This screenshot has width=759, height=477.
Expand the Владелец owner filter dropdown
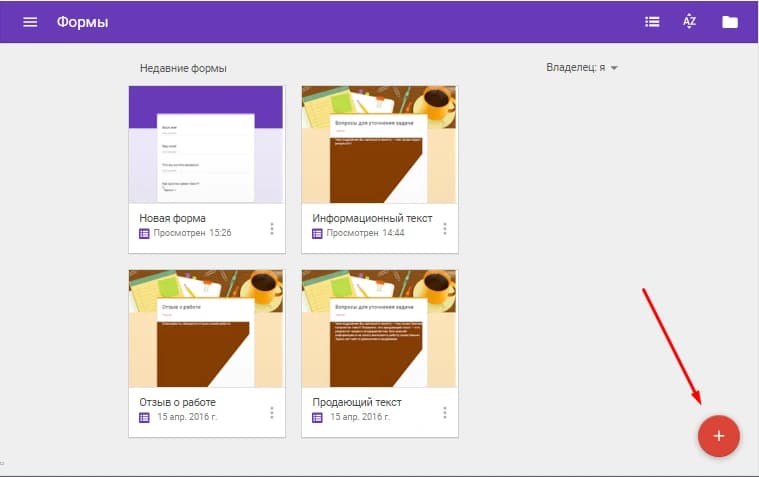pos(583,68)
